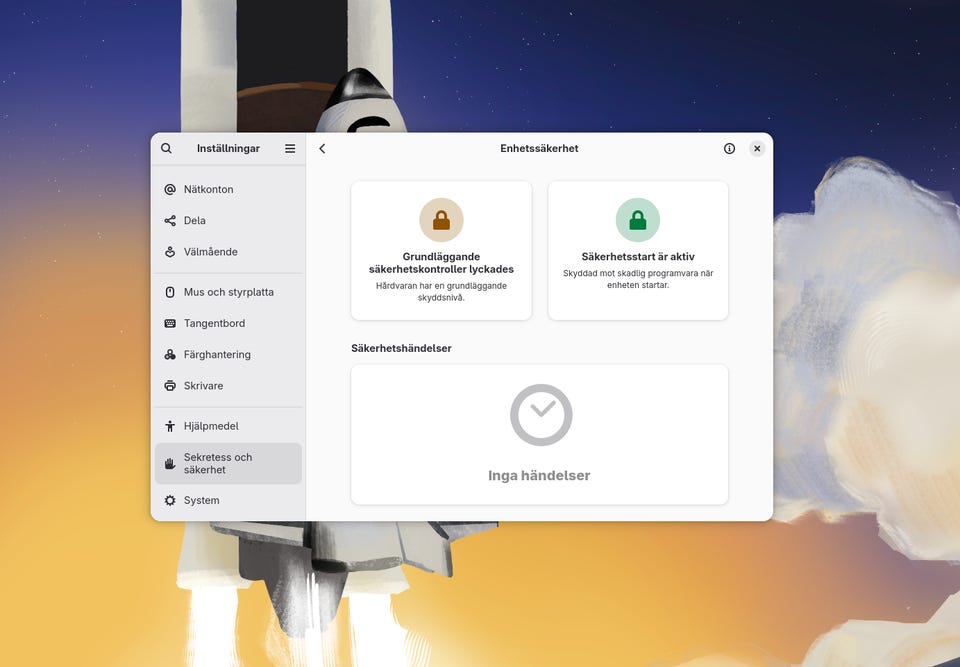Click the Inga händelser placeholder text
The image size is (960, 667).
tap(539, 475)
